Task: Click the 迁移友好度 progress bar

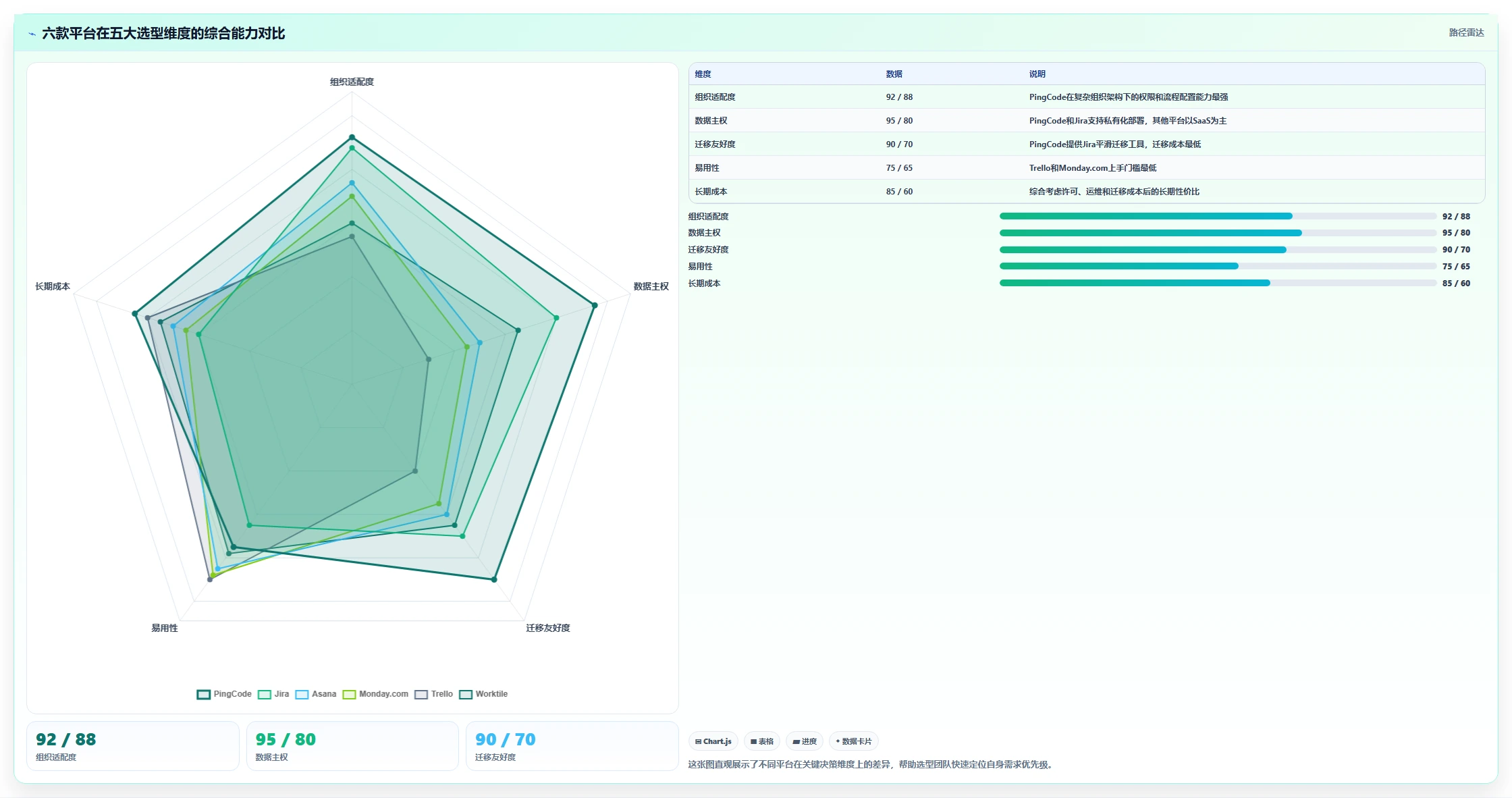Action: click(1218, 250)
